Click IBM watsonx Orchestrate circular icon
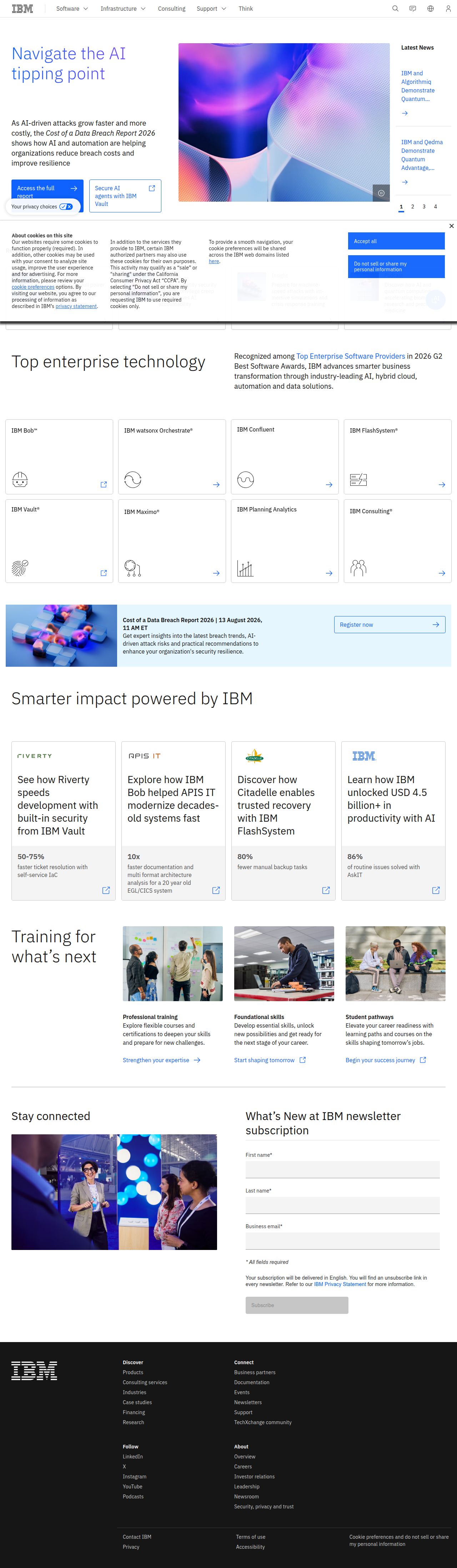457x1568 pixels. (x=133, y=480)
